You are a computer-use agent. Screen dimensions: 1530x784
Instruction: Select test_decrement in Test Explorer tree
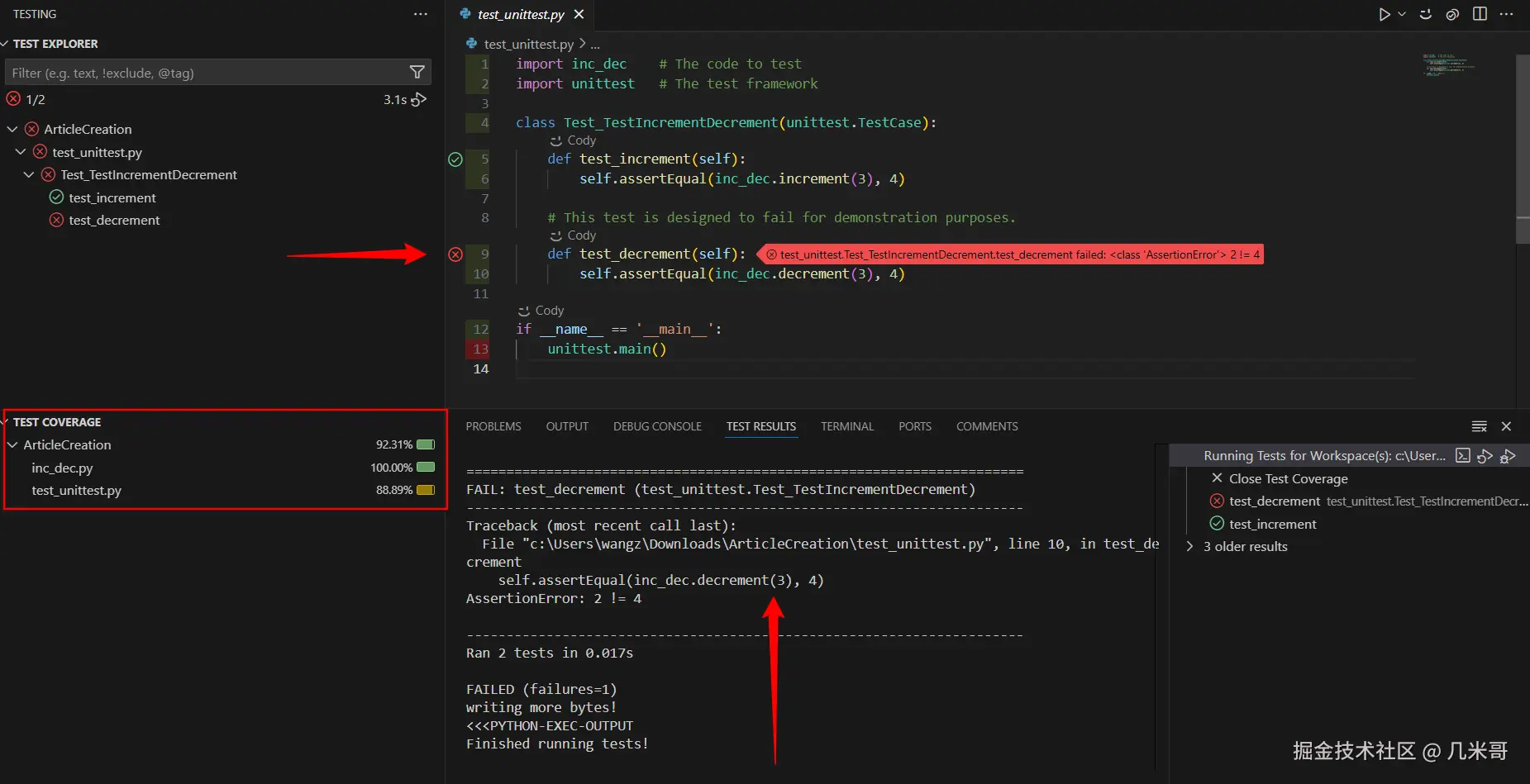coord(114,220)
